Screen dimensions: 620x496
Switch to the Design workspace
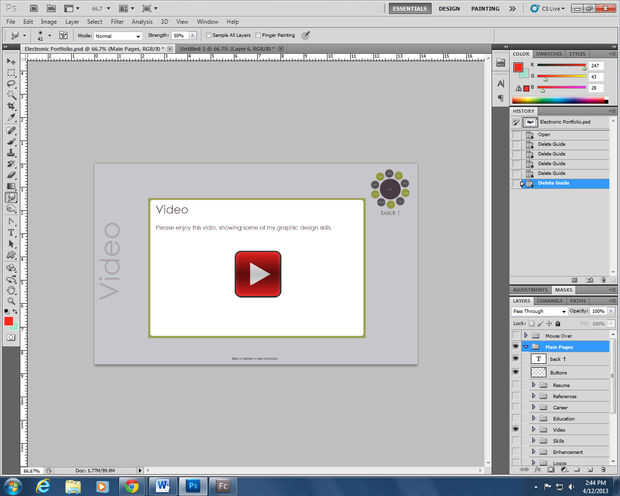point(449,7)
